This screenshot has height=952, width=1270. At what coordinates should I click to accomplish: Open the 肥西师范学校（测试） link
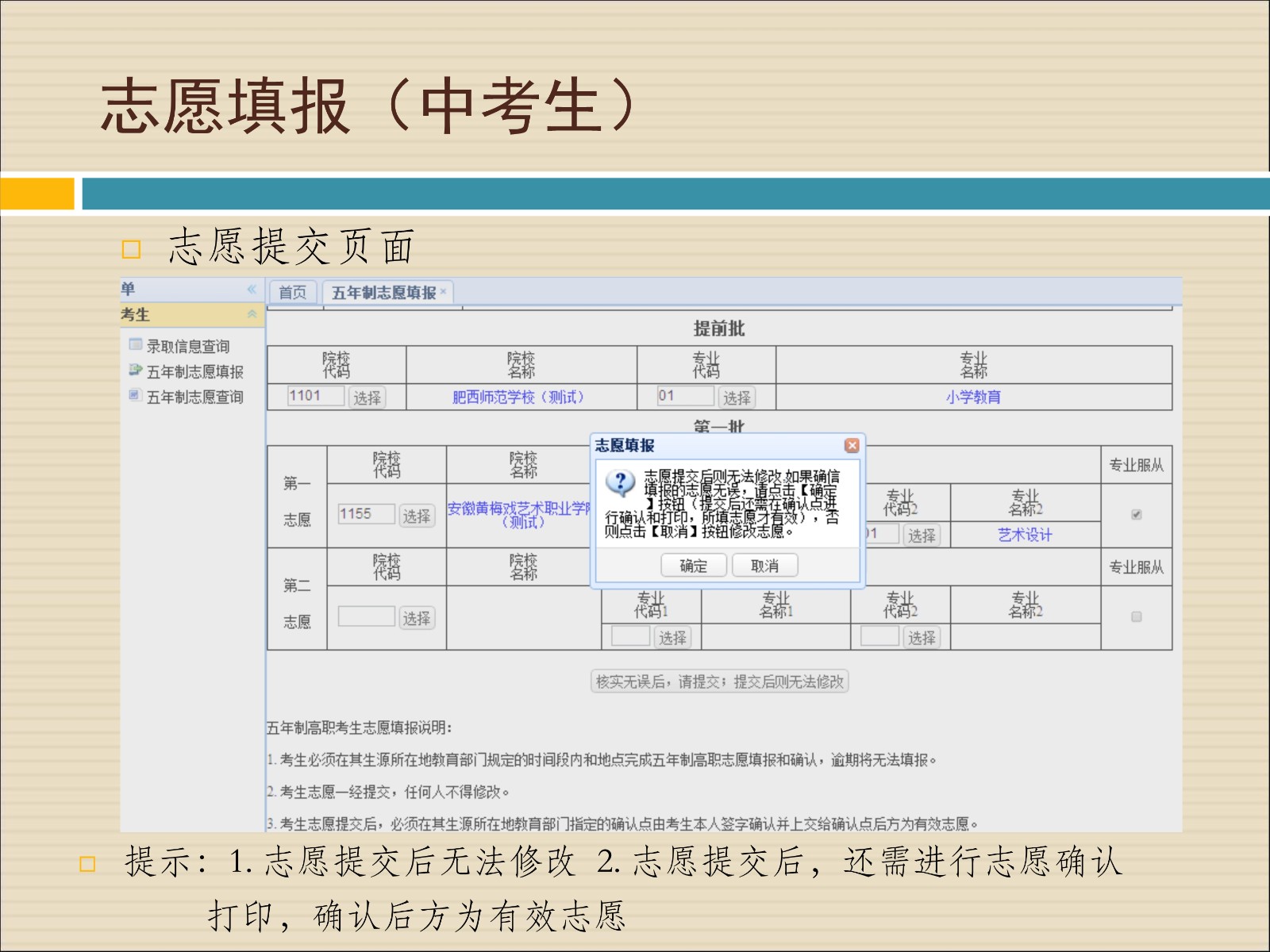tap(518, 397)
